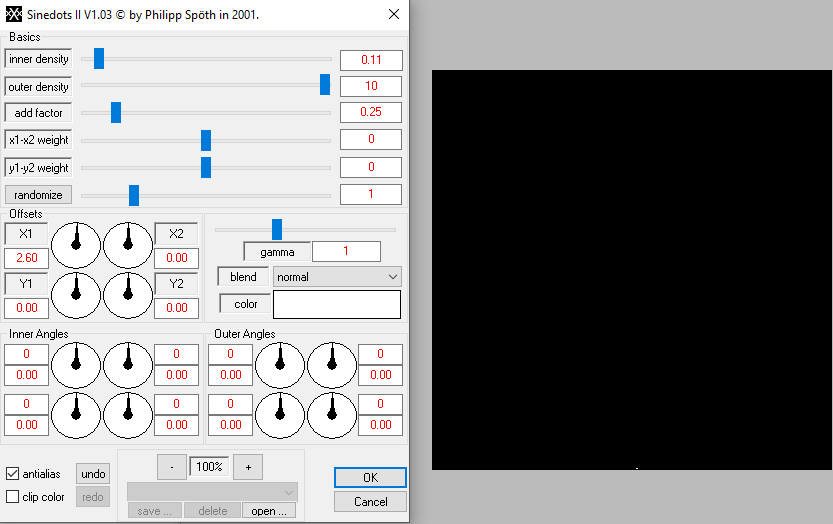The image size is (833, 524).
Task: Click the gamma slider handle
Action: (277, 230)
